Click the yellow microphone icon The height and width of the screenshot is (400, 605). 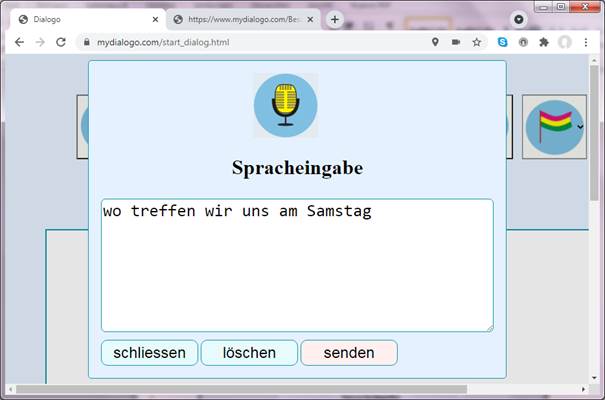[x=286, y=105]
